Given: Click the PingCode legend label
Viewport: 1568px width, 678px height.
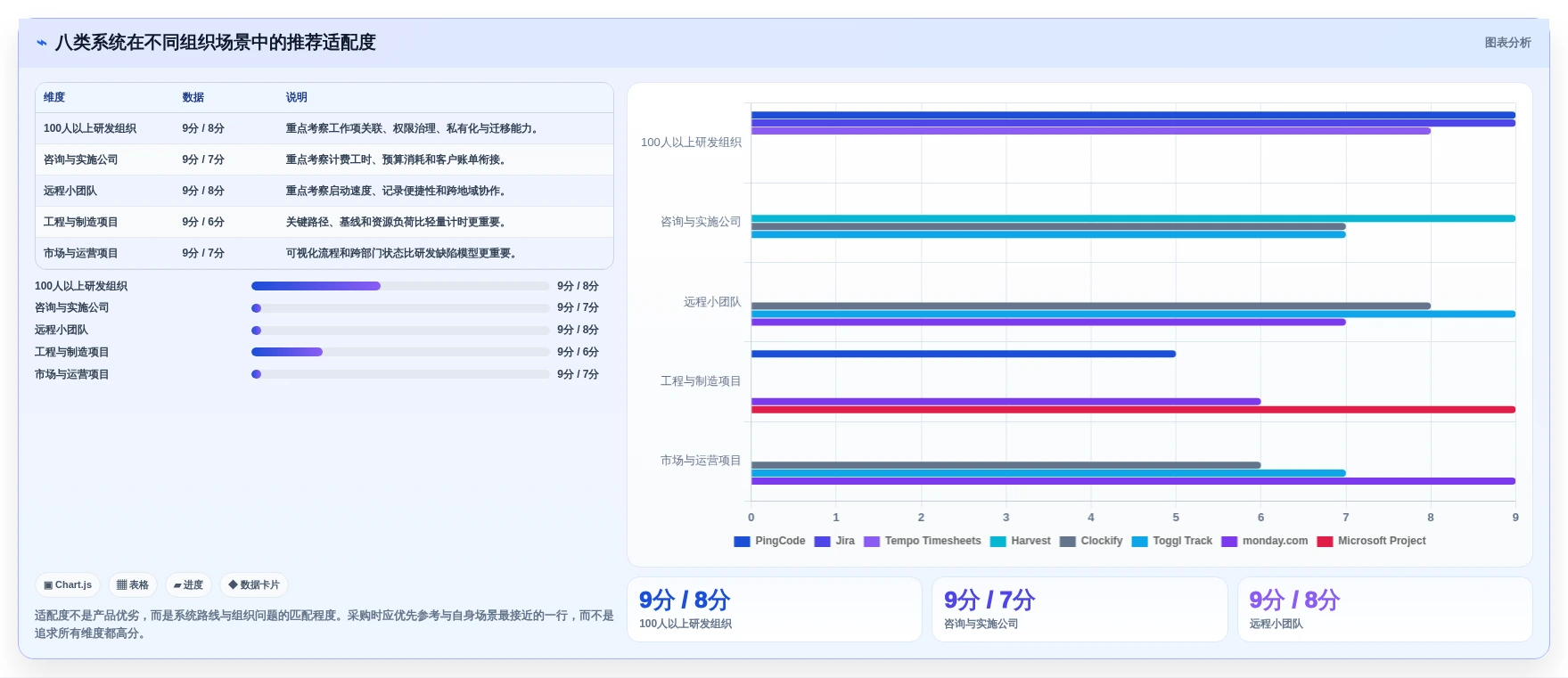Looking at the screenshot, I should click(780, 542).
